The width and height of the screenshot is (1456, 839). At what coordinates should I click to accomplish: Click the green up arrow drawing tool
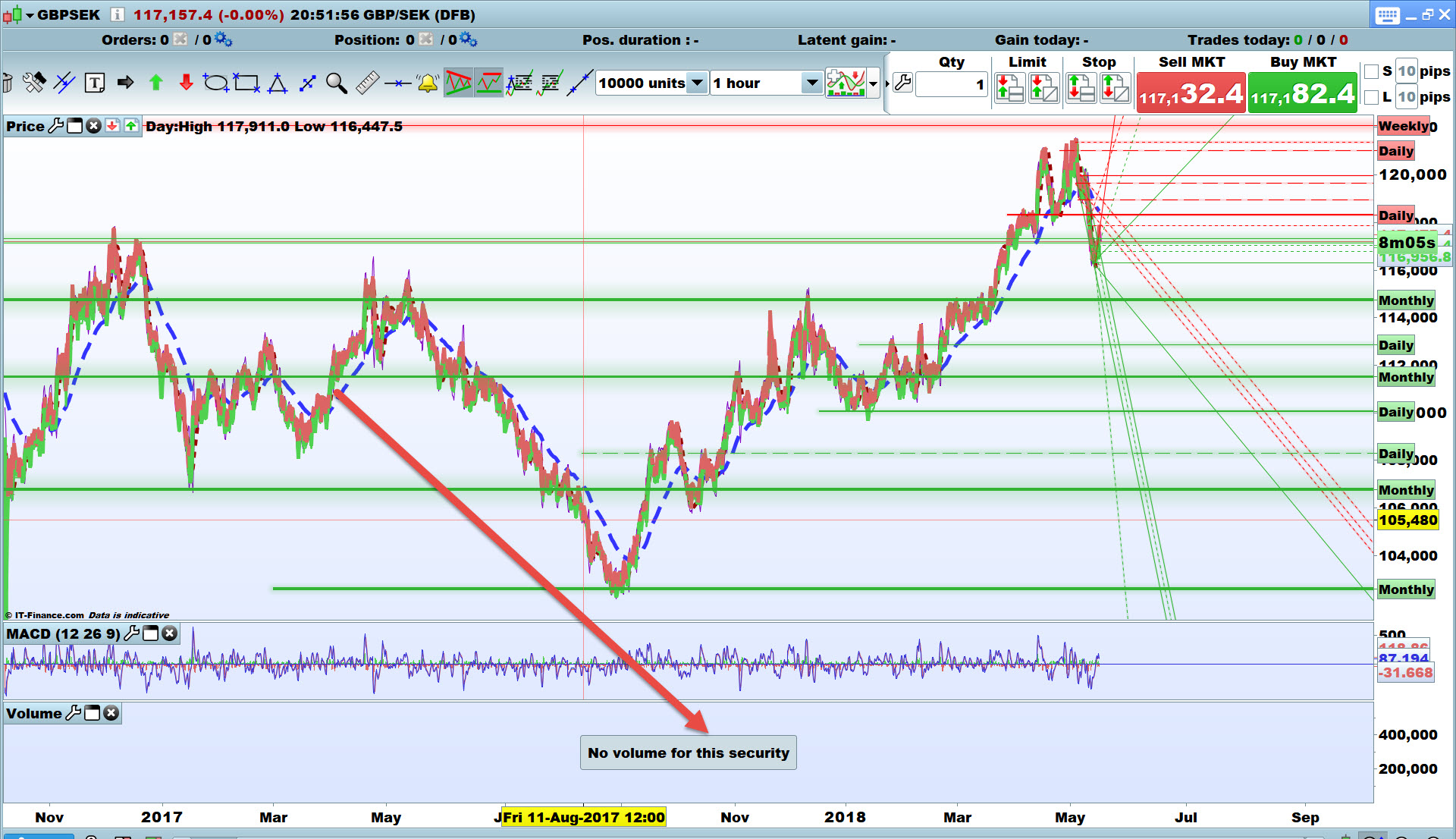(156, 83)
